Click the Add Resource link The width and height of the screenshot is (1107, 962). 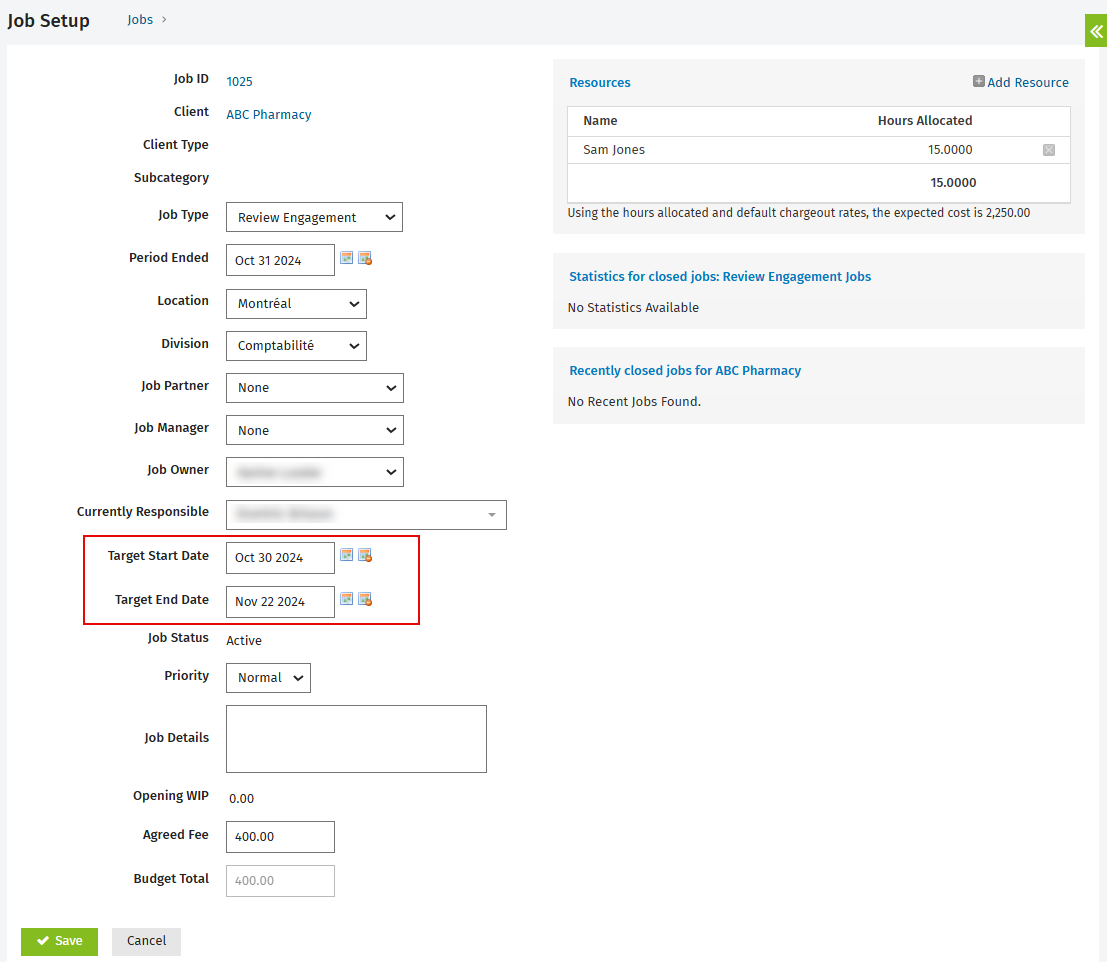pyautogui.click(x=1021, y=82)
